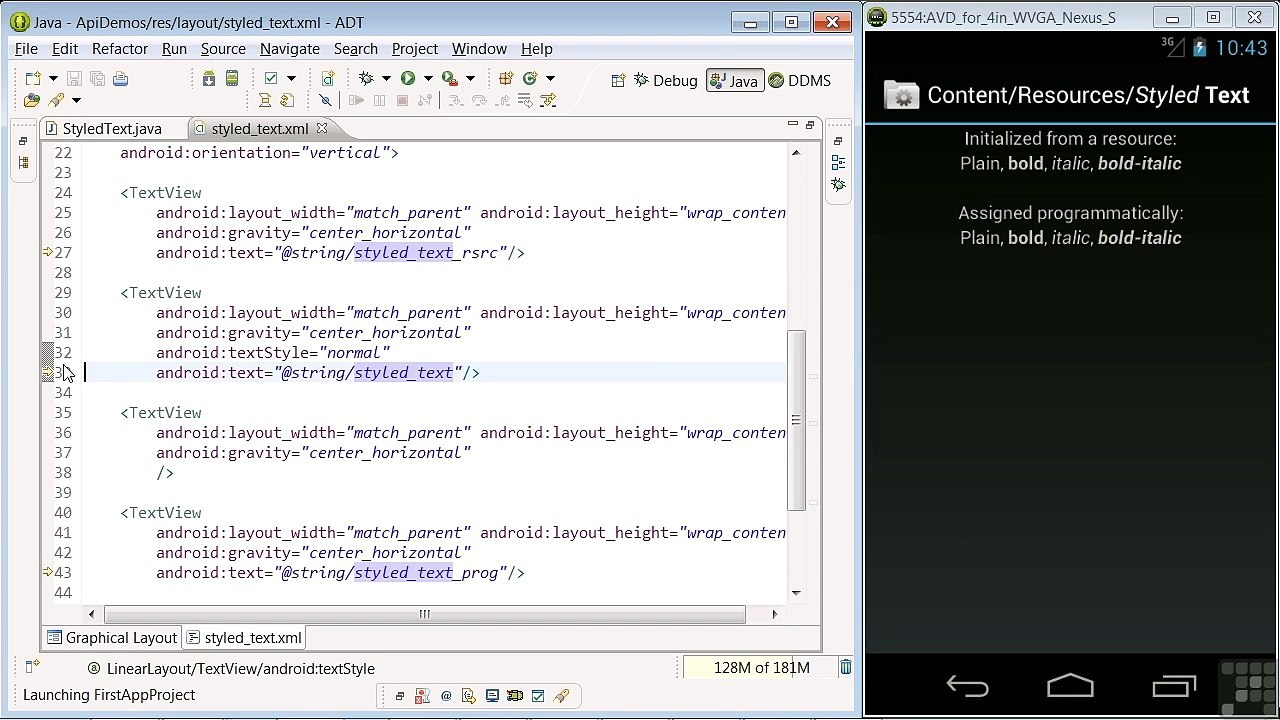Click the New file wizard icon
This screenshot has height=720, width=1280.
[32, 78]
